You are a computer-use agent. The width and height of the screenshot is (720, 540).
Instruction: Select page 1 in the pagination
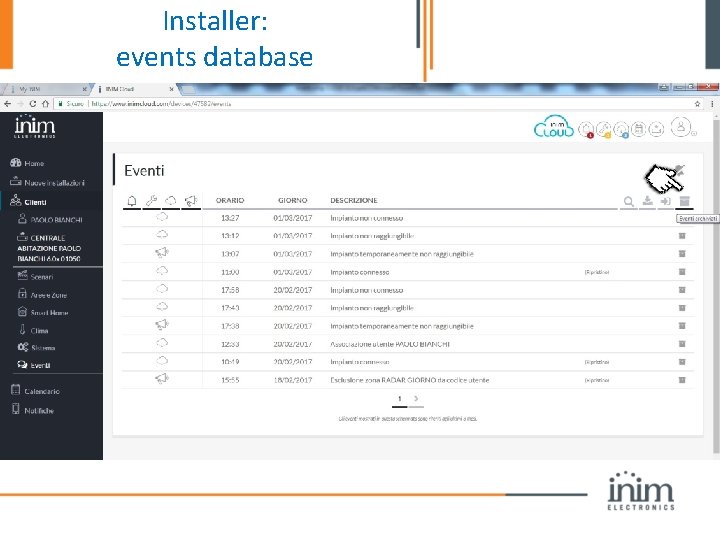click(x=399, y=399)
